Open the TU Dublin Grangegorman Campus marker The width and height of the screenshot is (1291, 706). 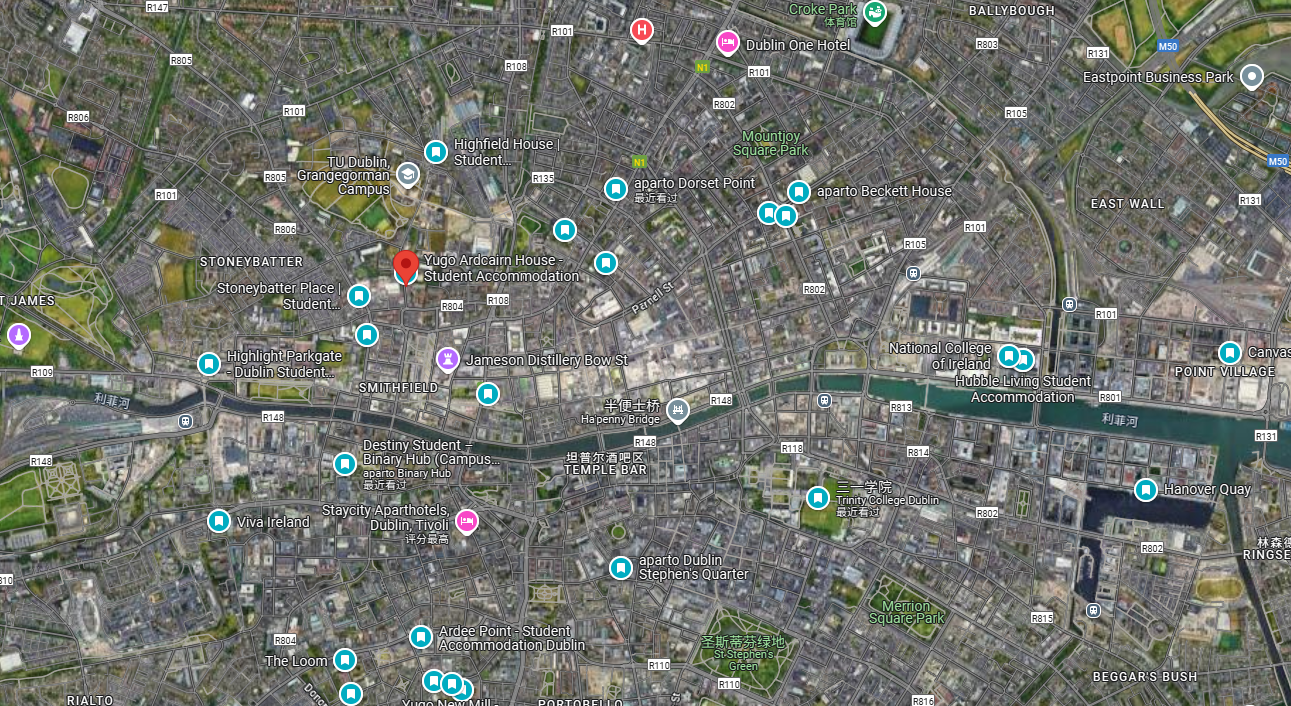(408, 175)
